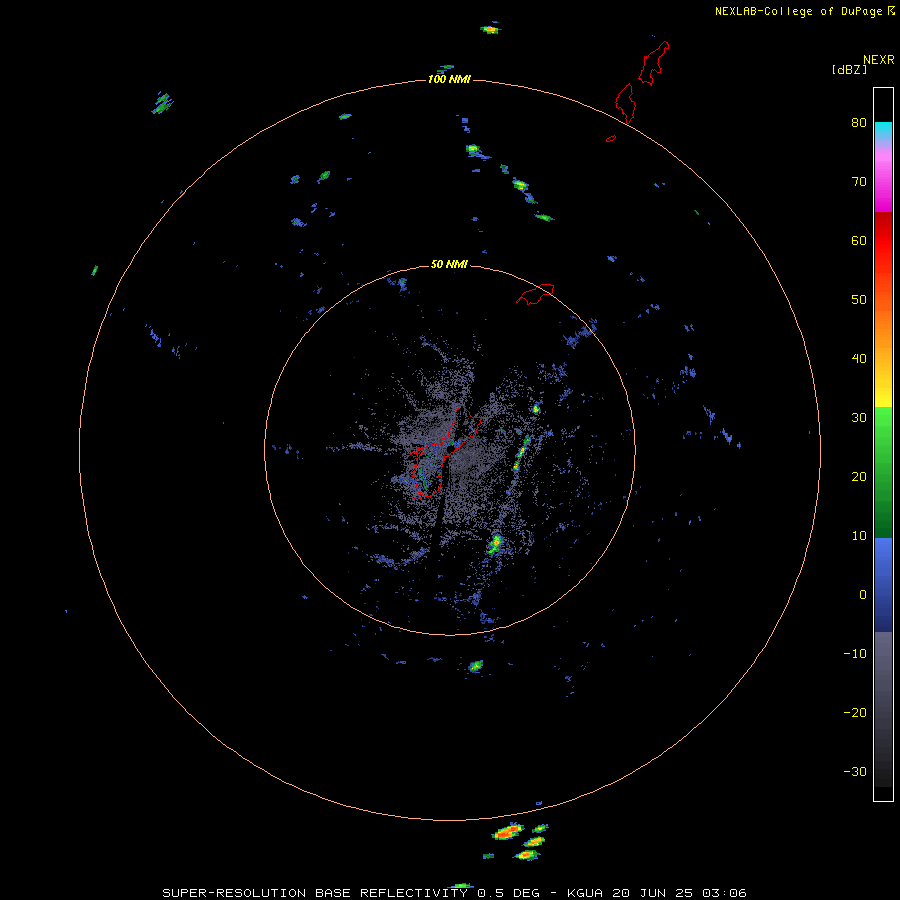Image resolution: width=900 pixels, height=900 pixels.
Task: Click the 60 value on the color scale
Action: coord(859,240)
